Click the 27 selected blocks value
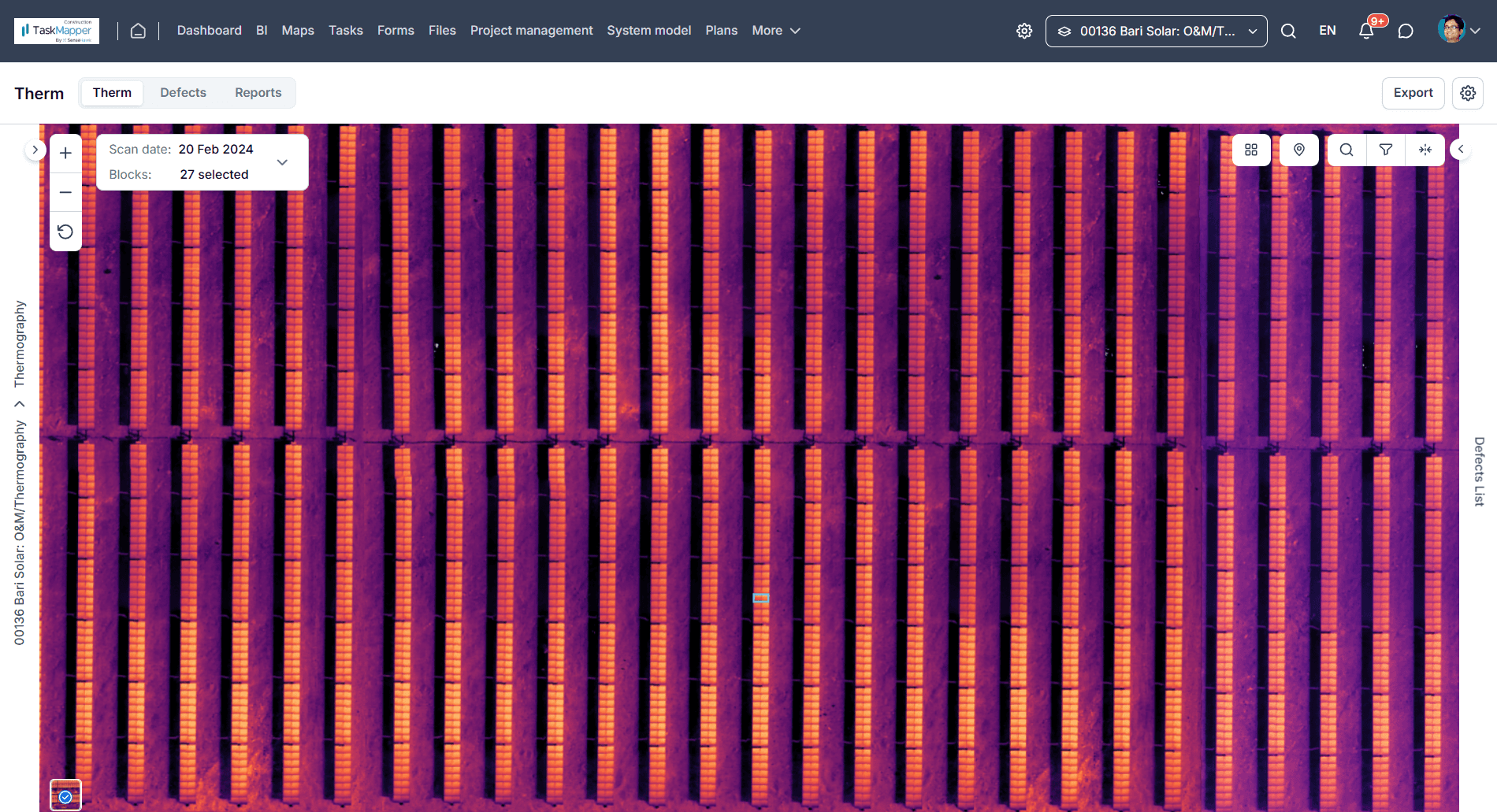Viewport: 1497px width, 812px height. click(214, 175)
